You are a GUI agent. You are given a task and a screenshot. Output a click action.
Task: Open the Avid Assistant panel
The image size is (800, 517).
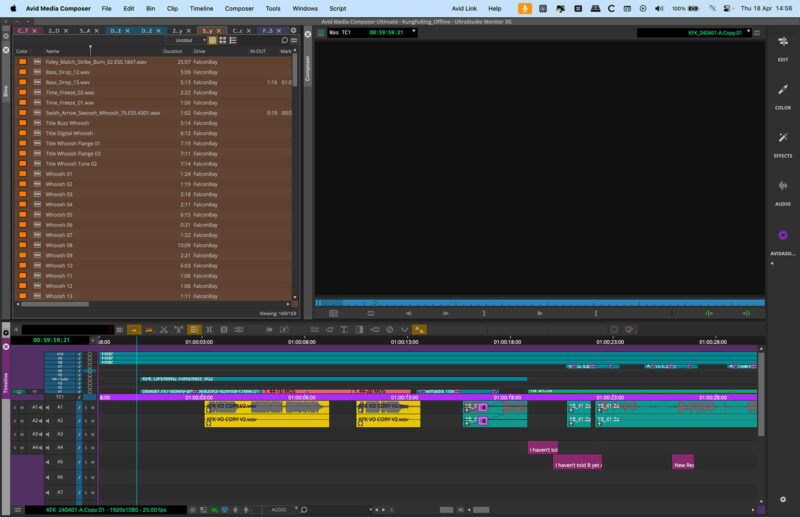pos(782,237)
